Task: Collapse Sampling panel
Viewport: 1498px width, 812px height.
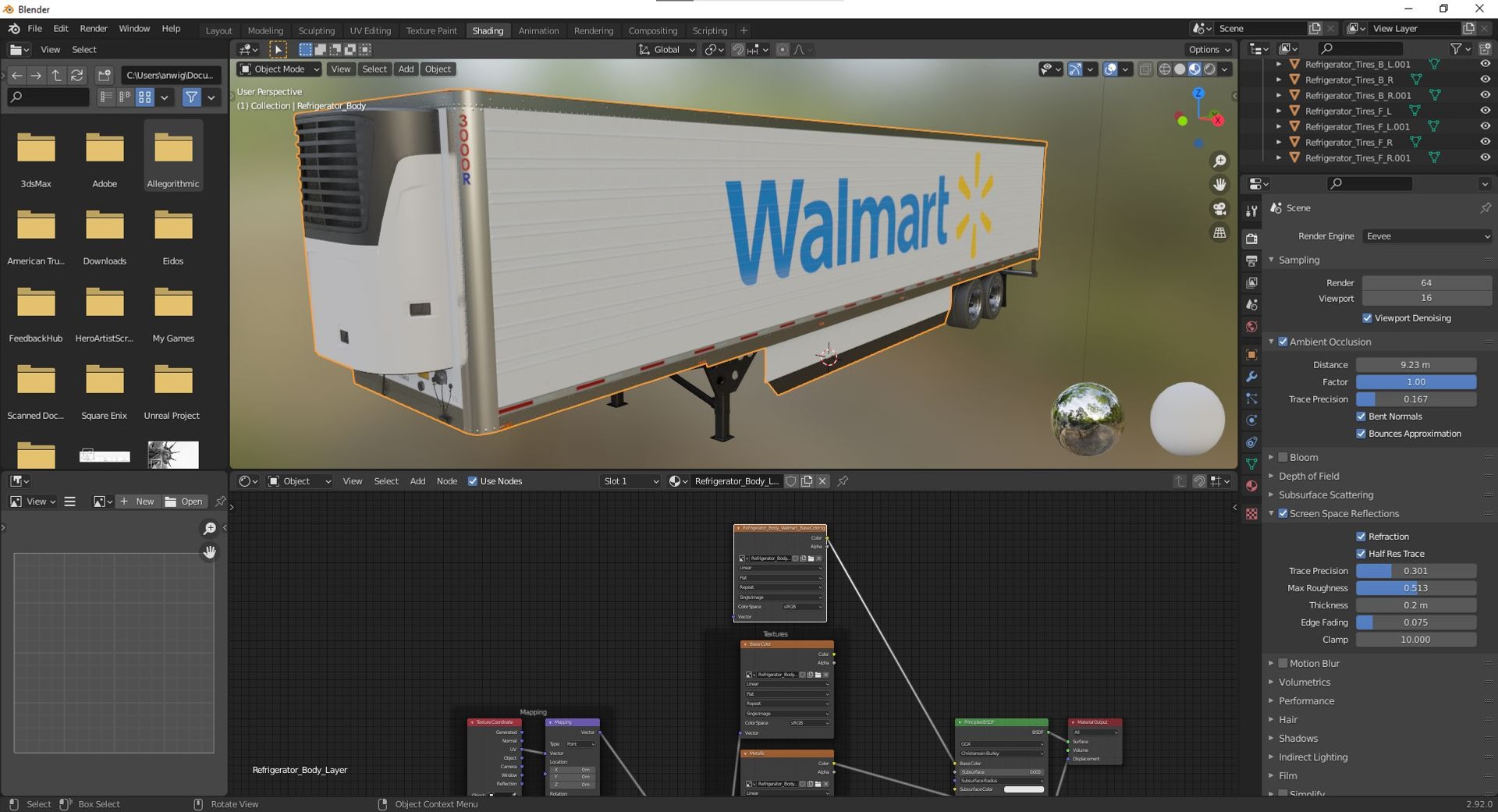Action: tap(1298, 260)
